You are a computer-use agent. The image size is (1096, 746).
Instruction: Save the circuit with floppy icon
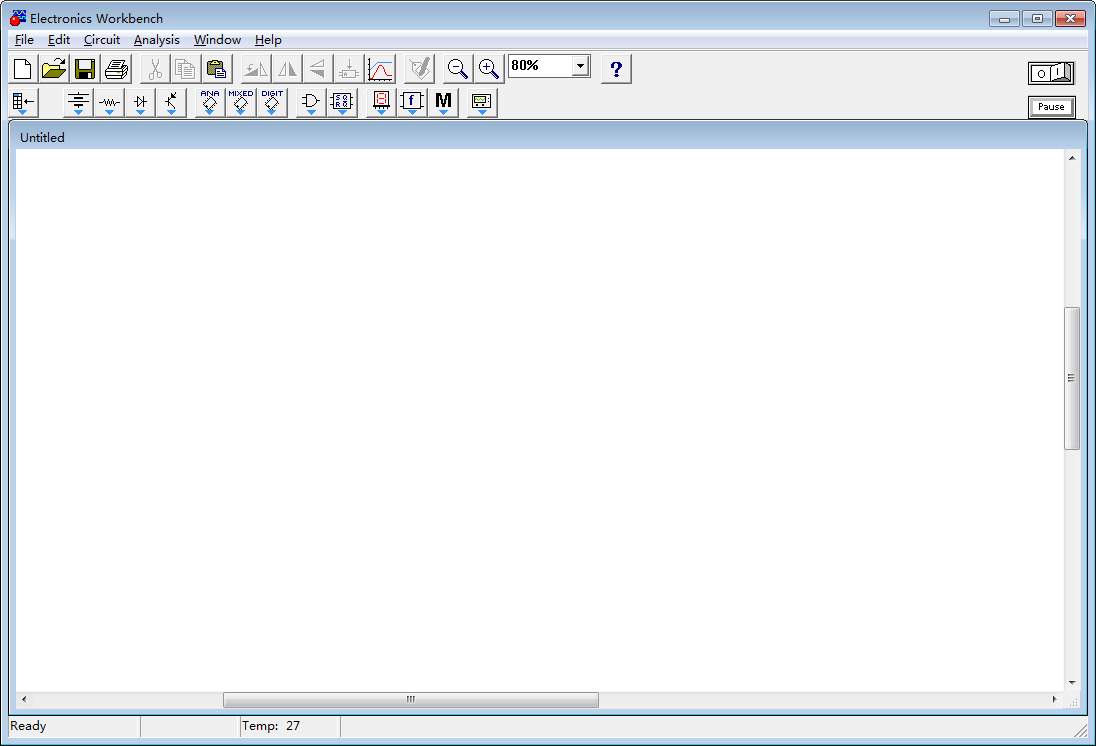(x=85, y=69)
